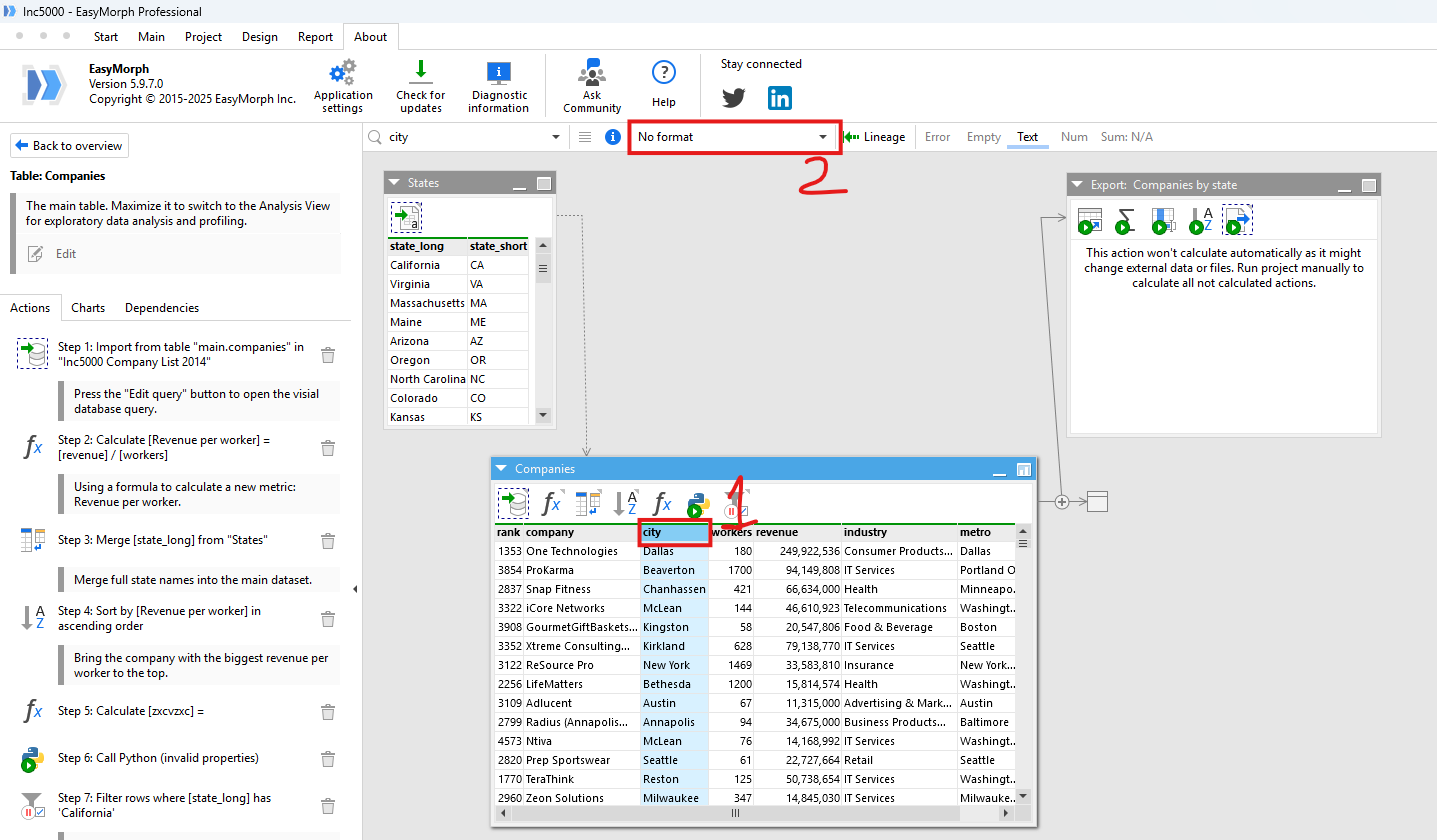Open the city column selector dropdown
This screenshot has width=1437, height=840.
[x=556, y=137]
